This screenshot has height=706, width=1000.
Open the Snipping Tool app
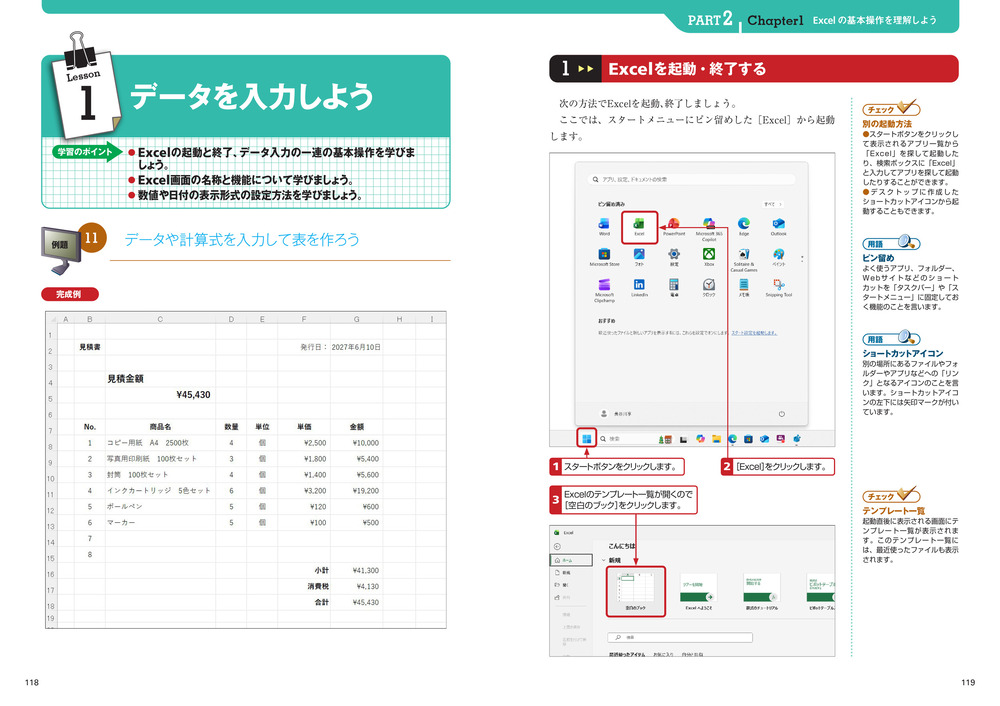point(778,287)
